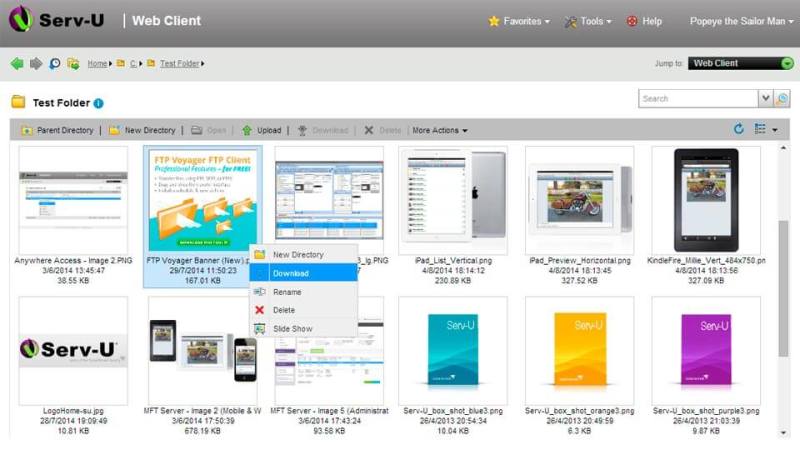Open the Favorites menu
Image resolution: width=800 pixels, height=450 pixels.
pos(519,21)
